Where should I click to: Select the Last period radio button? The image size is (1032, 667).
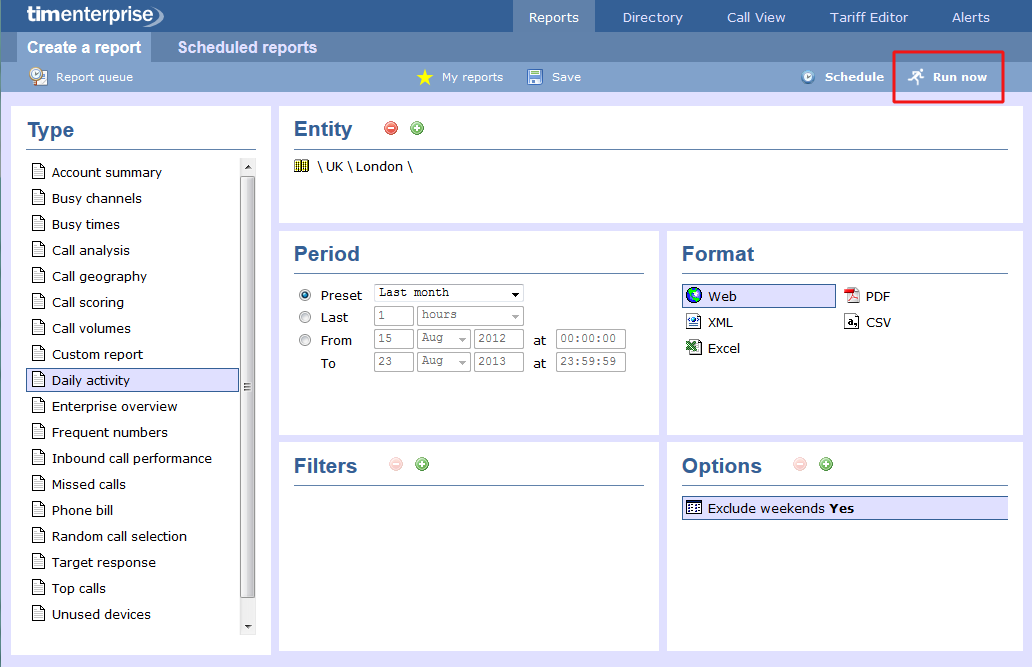(305, 317)
